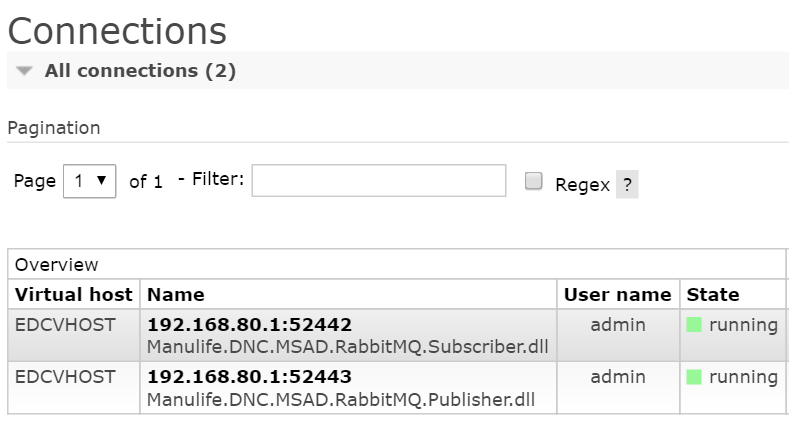Open connection 192.168.80.1:52443
Screen dimensions: 789x423
click(x=249, y=377)
